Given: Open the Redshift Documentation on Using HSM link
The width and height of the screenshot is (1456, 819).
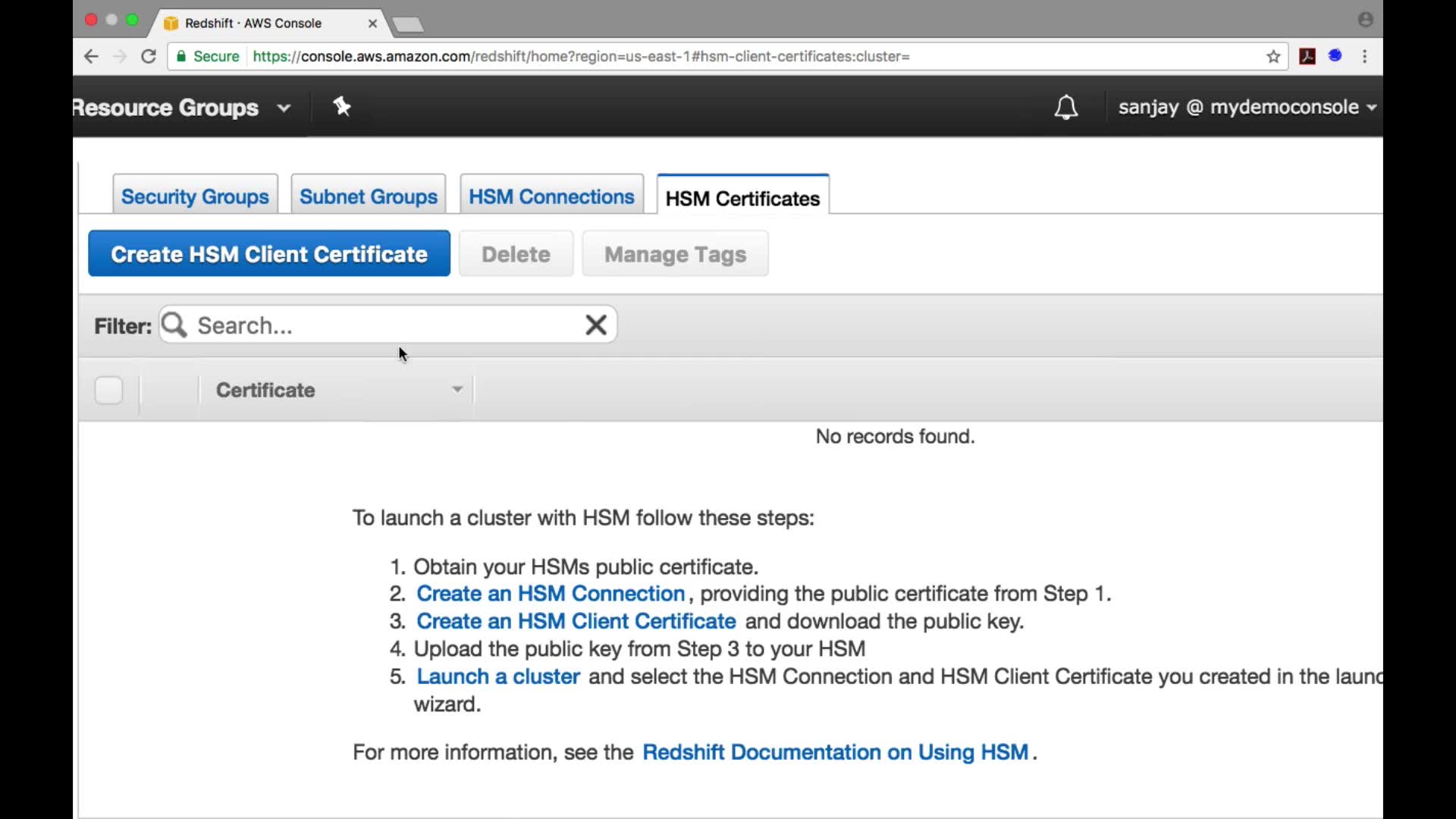Looking at the screenshot, I should (x=835, y=752).
